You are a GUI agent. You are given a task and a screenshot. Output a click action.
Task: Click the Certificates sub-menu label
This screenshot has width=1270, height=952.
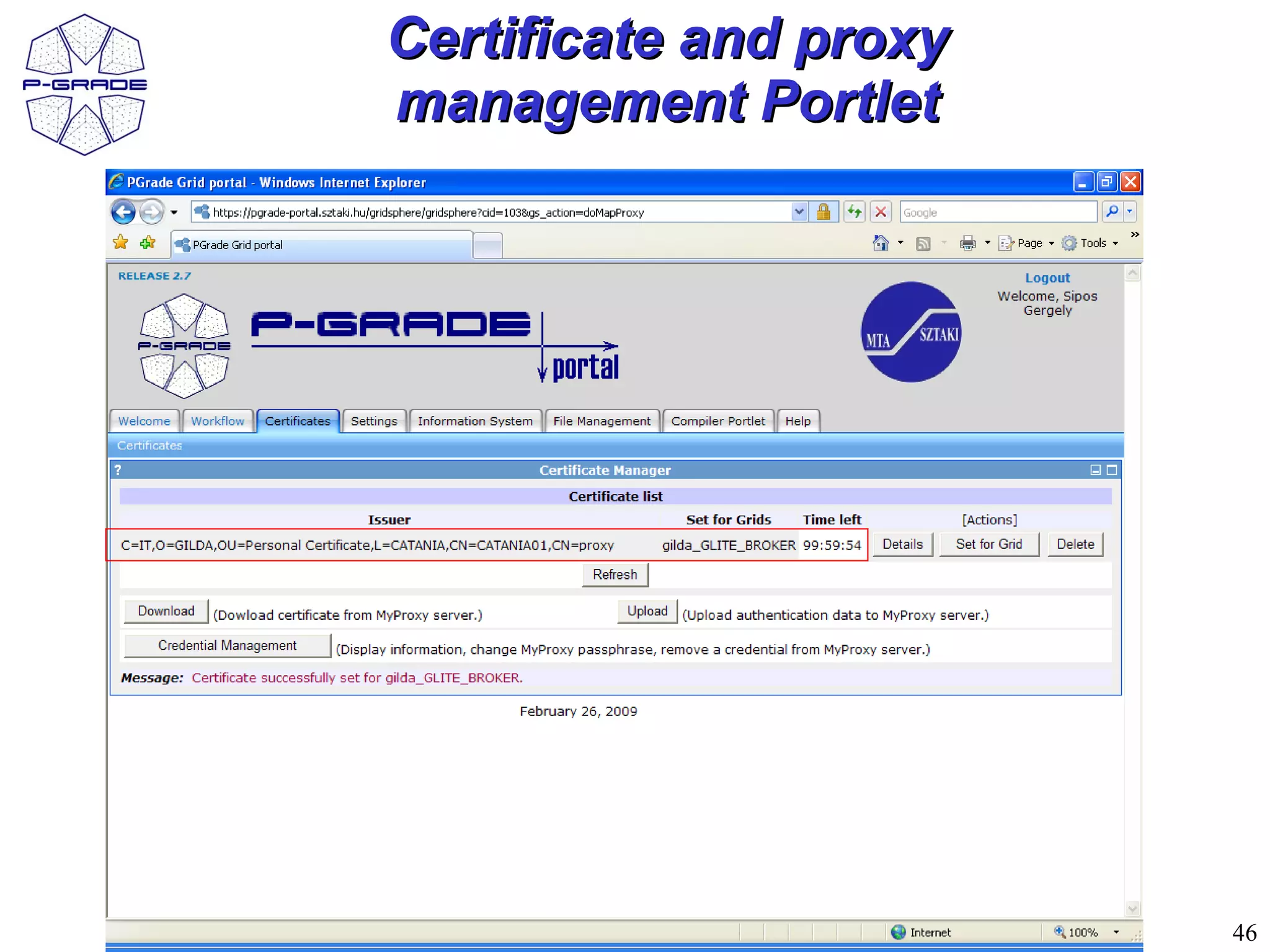click(x=149, y=446)
